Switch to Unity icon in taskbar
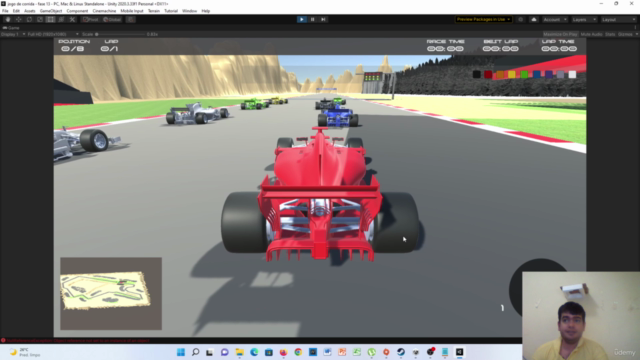This screenshot has height=360, width=640. coord(460,352)
